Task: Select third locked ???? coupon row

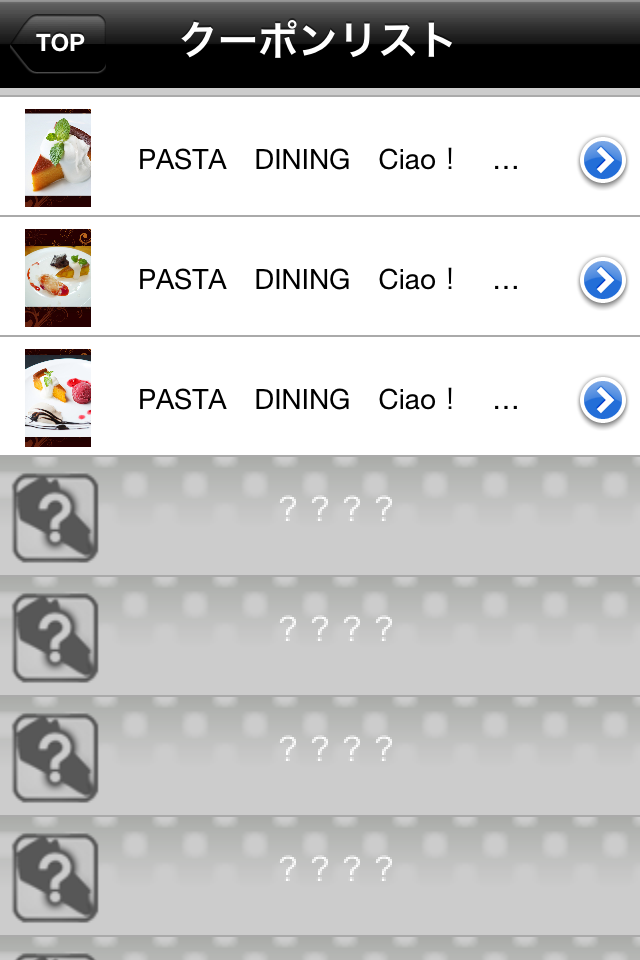Action: click(320, 756)
